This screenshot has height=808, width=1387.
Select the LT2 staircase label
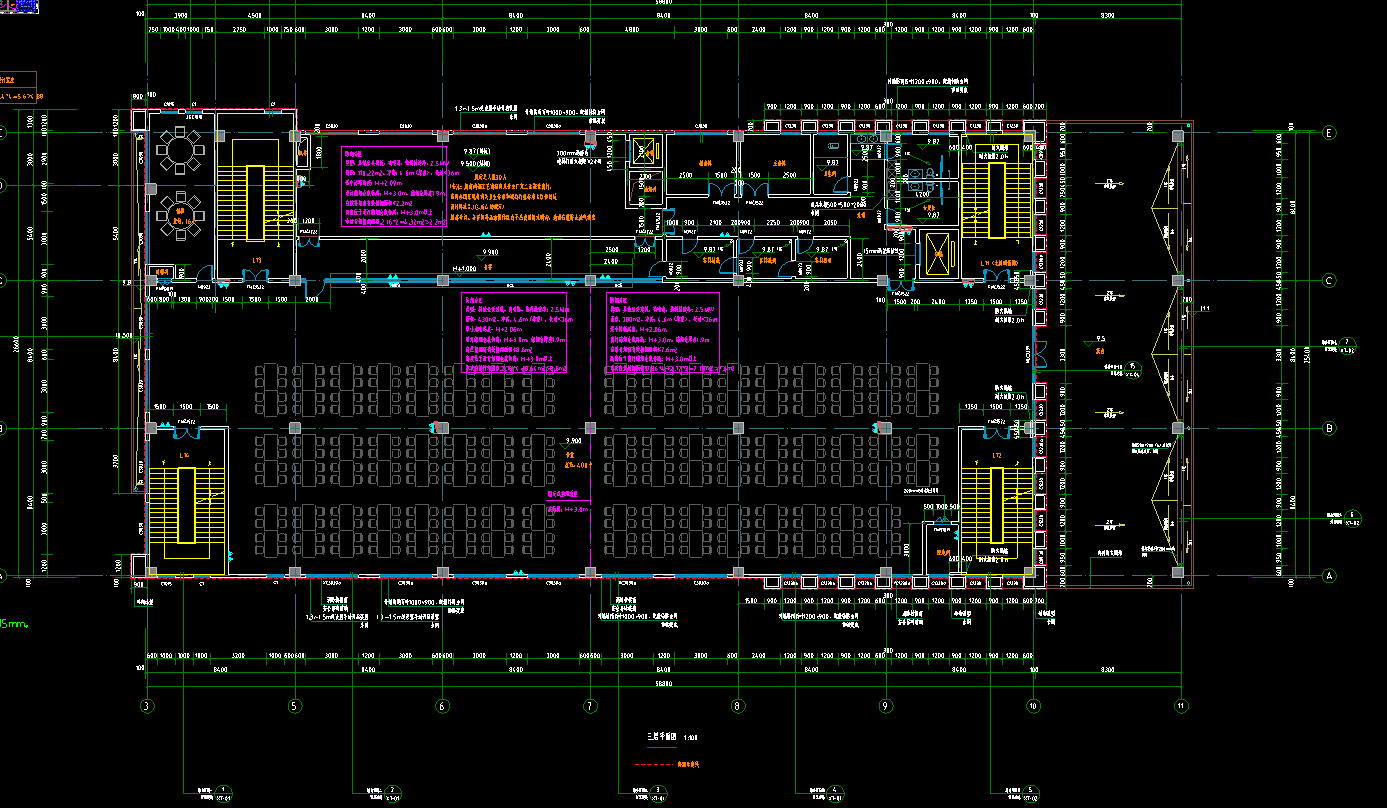(997, 456)
